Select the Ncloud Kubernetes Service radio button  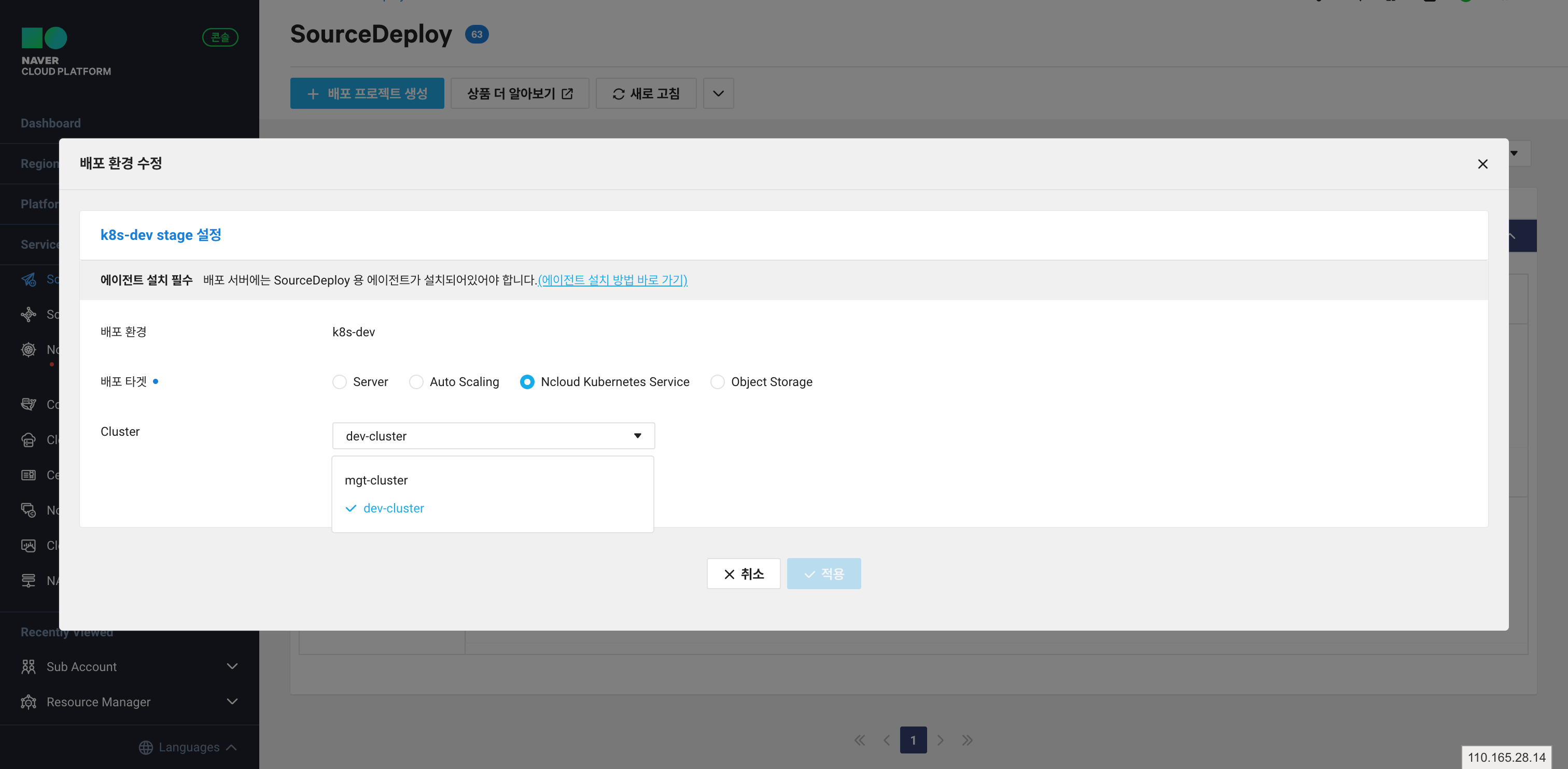pos(527,381)
